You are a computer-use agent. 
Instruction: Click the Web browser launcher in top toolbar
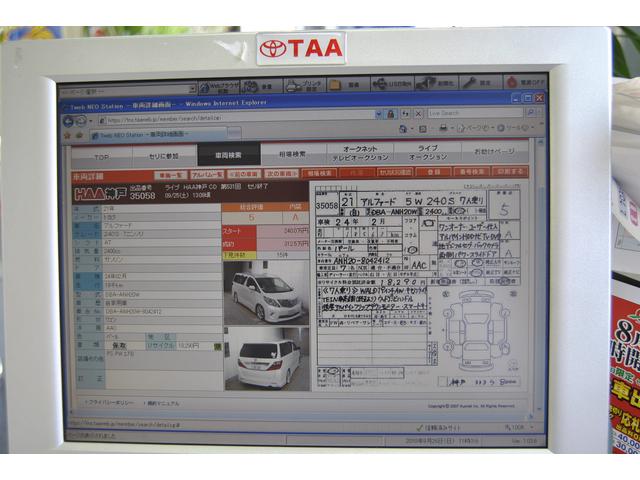[x=219, y=87]
